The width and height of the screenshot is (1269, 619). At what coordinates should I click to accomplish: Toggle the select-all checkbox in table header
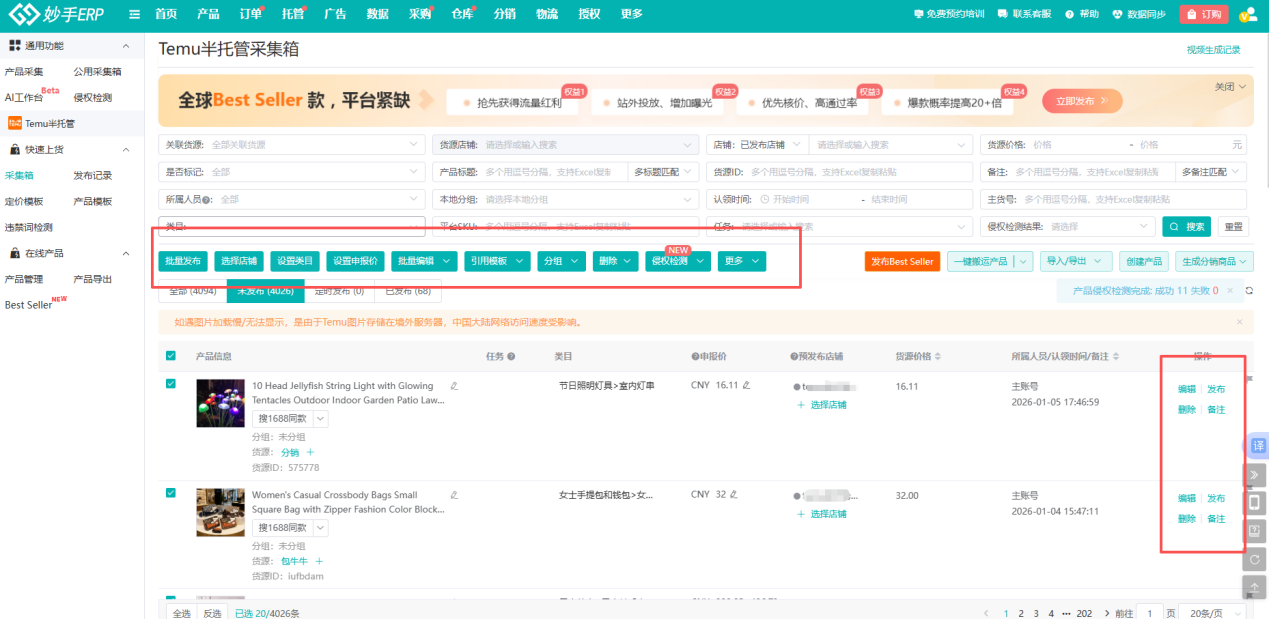(x=171, y=356)
